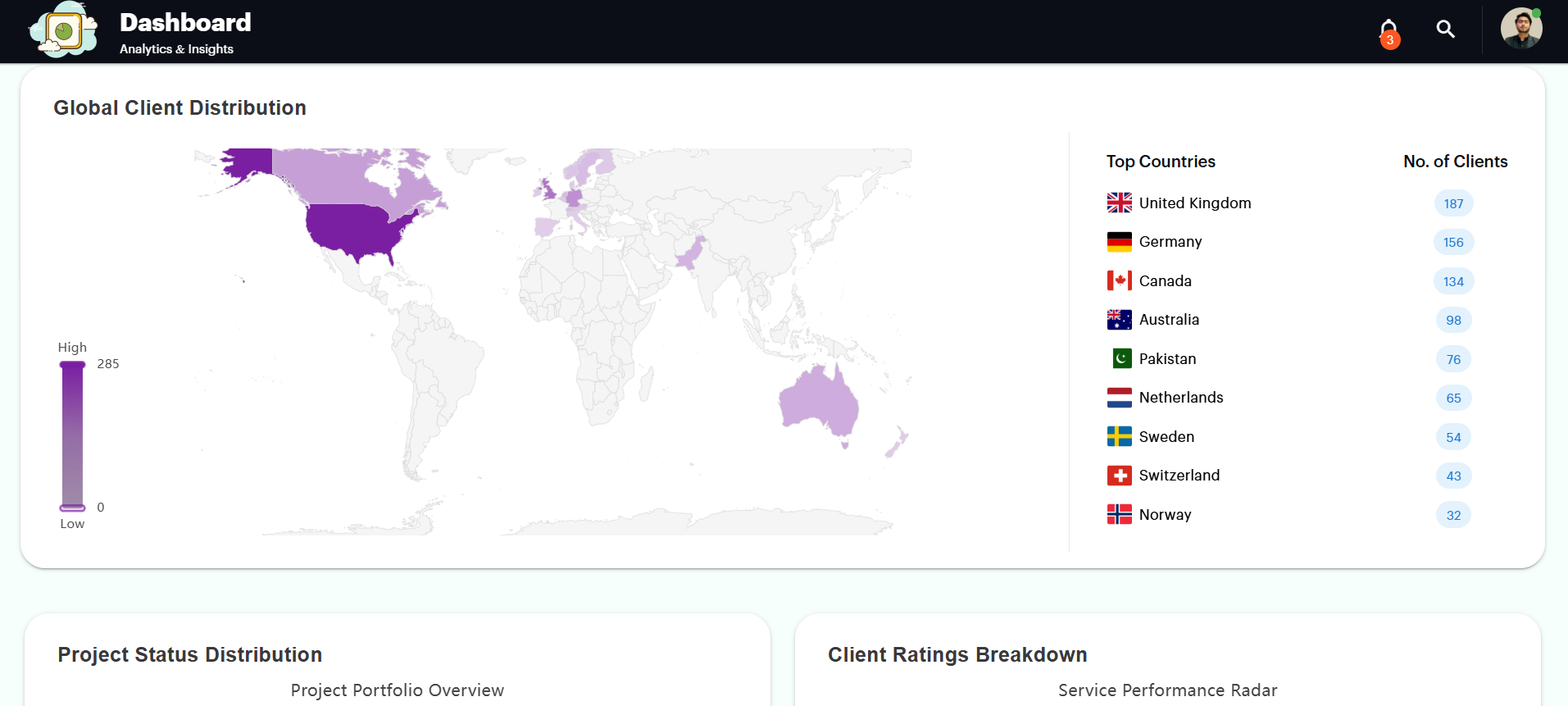
Task: Click the United Kingdom country name
Action: click(x=1195, y=203)
